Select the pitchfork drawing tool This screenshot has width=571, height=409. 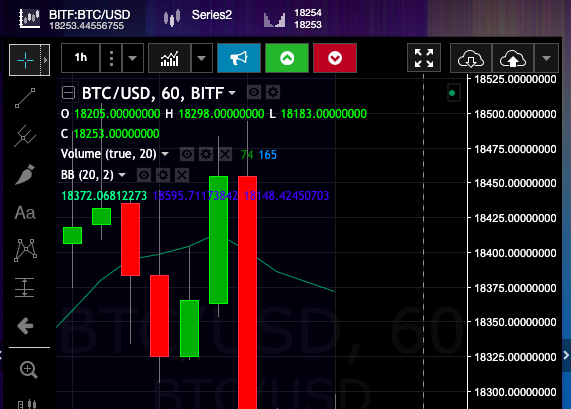[25, 136]
